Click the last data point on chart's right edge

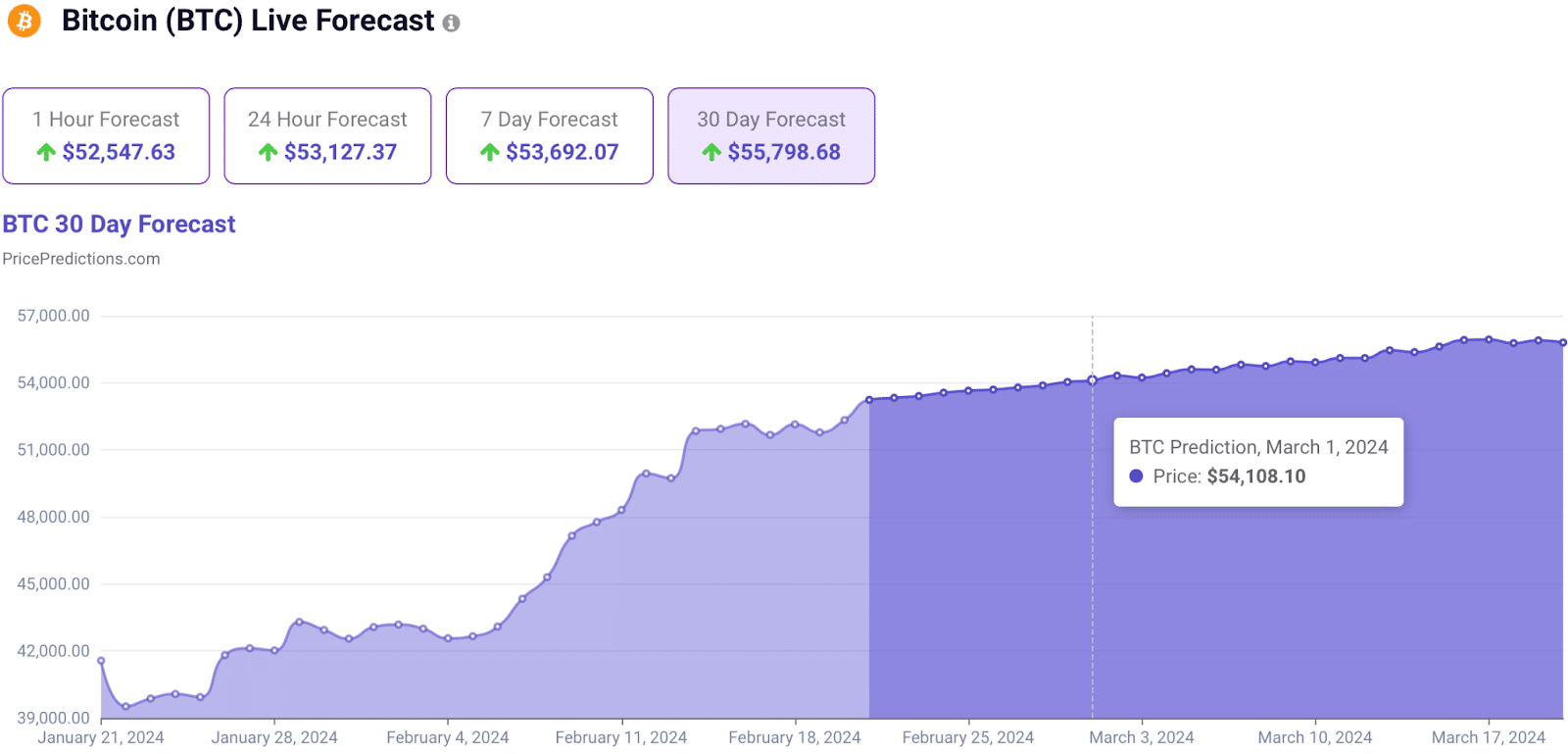click(x=1563, y=342)
